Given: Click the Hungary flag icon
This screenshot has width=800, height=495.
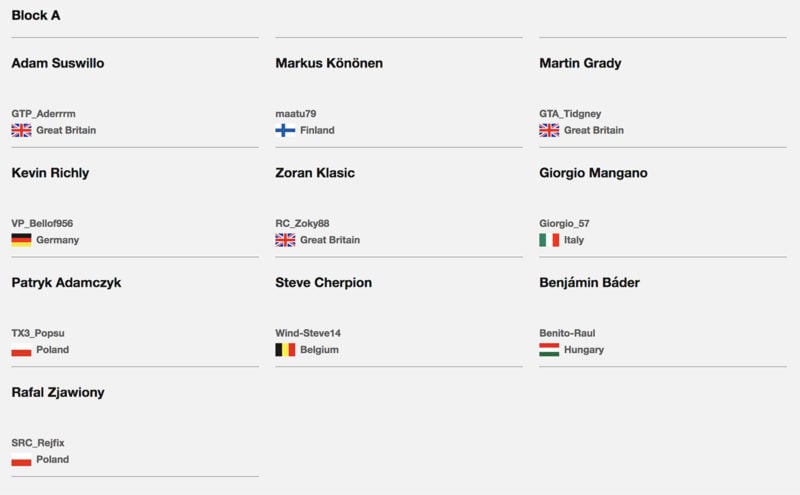Looking at the screenshot, I should click(x=549, y=350).
